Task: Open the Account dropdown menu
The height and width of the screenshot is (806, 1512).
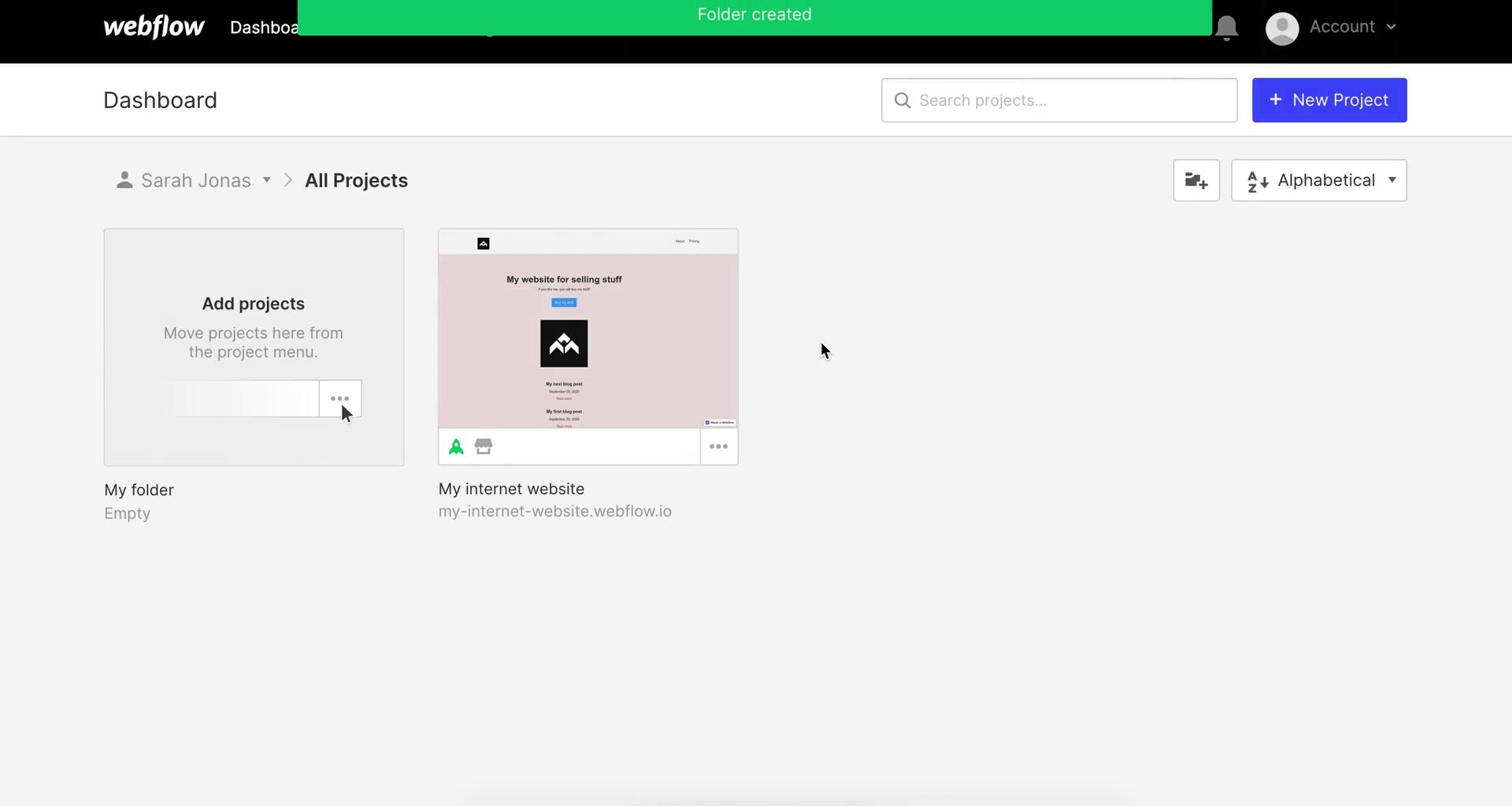Action: [1352, 27]
